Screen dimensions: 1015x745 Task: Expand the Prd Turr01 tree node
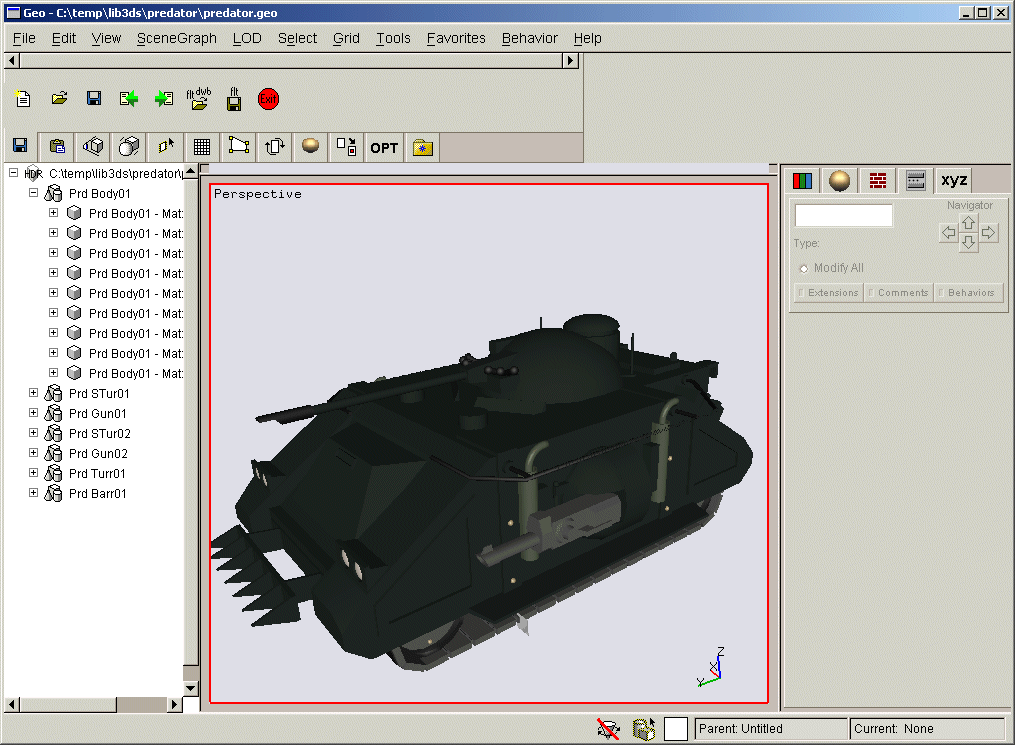click(x=33, y=473)
